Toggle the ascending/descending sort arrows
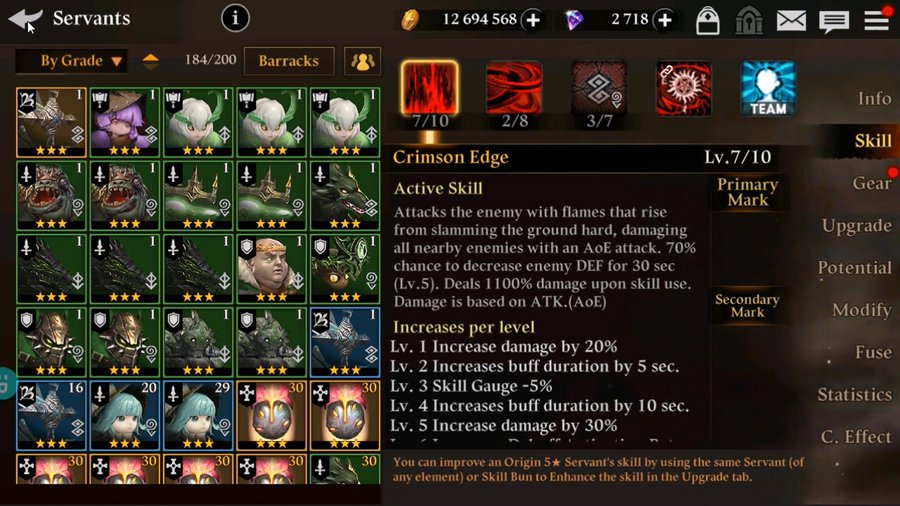900x506 pixels. point(150,61)
